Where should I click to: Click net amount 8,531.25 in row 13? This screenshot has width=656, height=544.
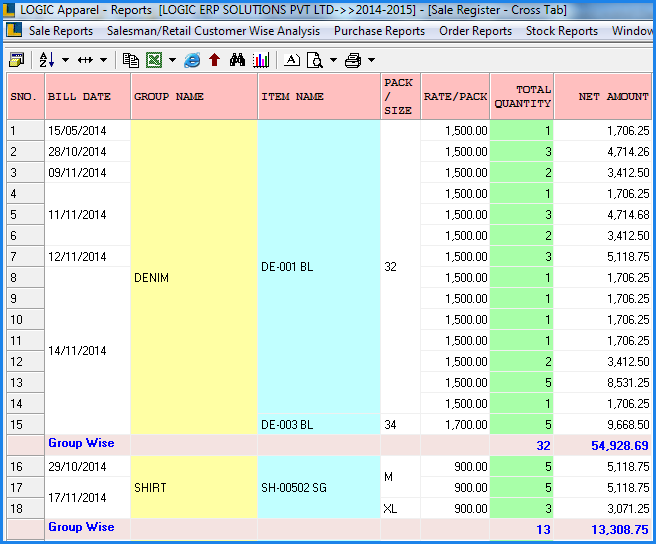(603, 382)
